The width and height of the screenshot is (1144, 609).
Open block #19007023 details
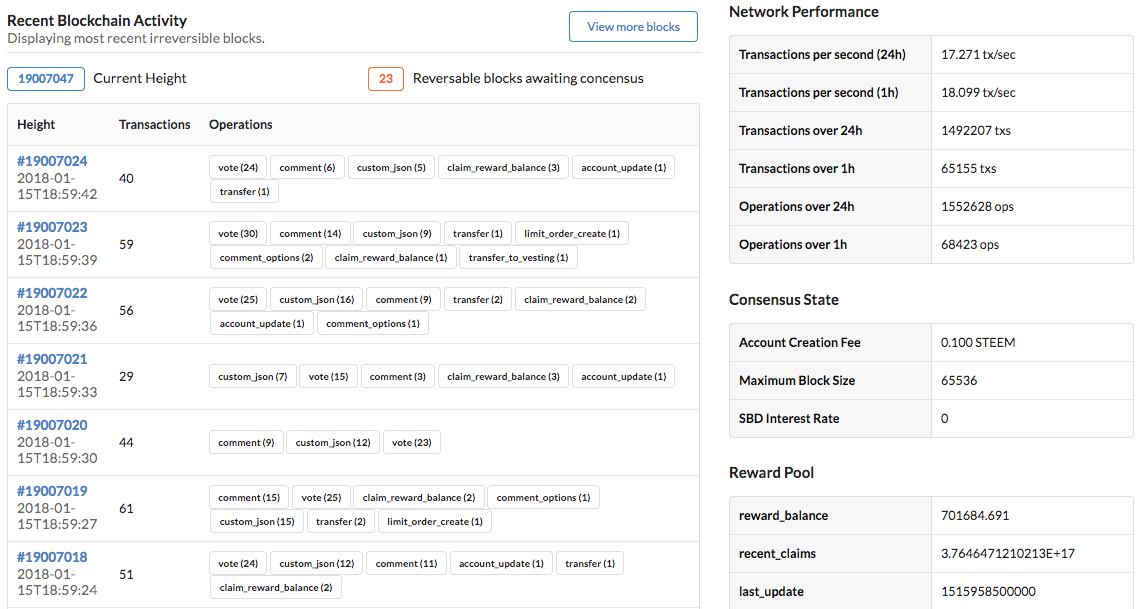(52, 227)
